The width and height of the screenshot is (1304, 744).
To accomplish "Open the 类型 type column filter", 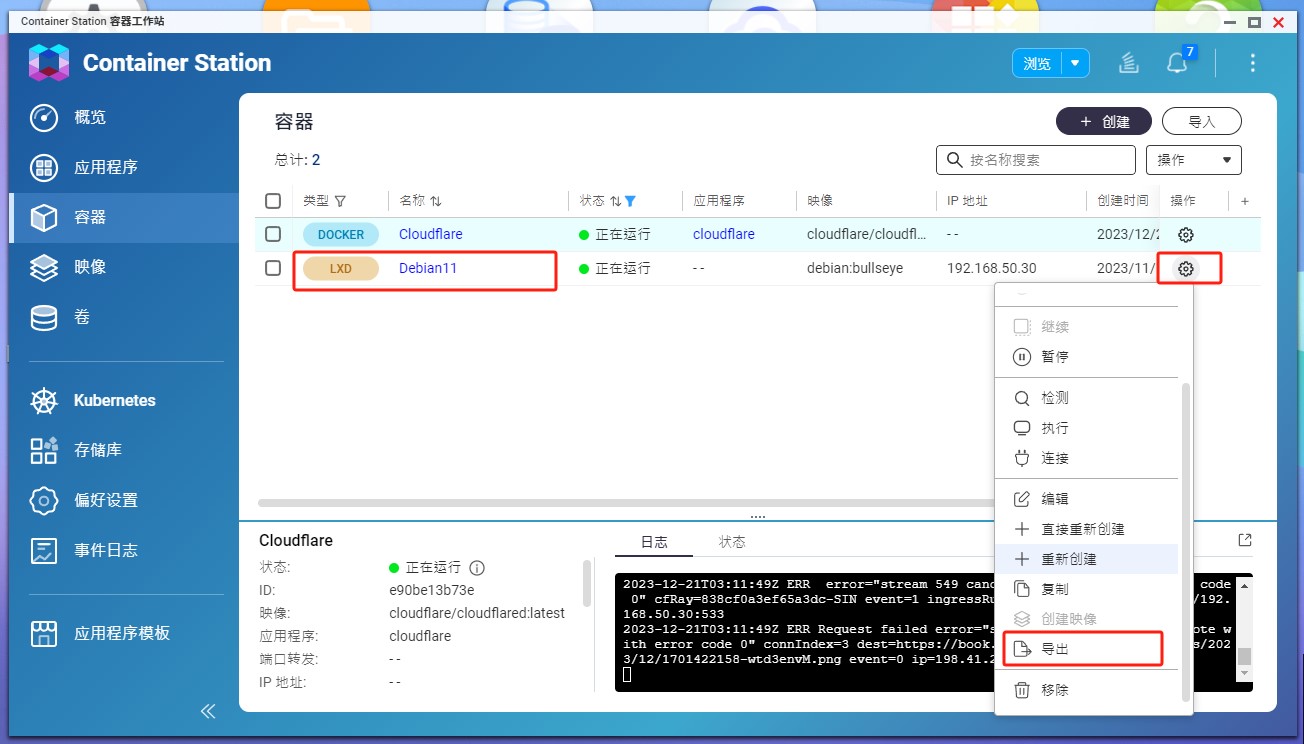I will [x=340, y=201].
